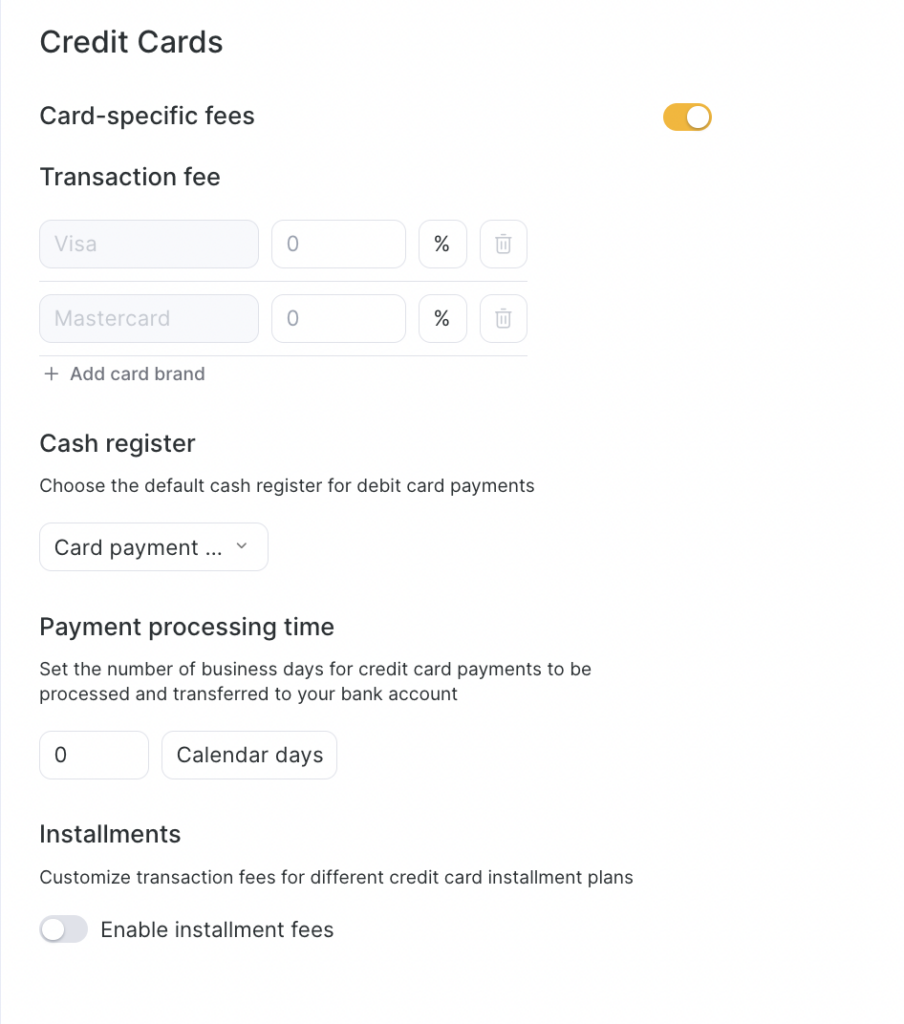Click the Credit Cards page title
This screenshot has width=904, height=1024.
pyautogui.click(x=131, y=42)
